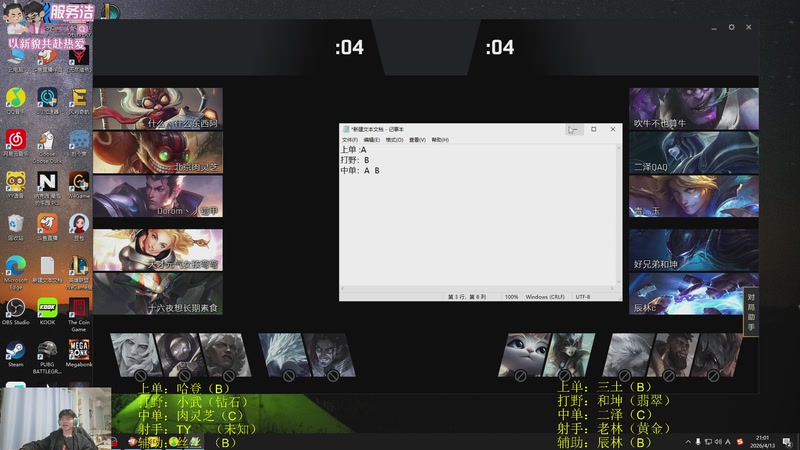Open the 编辑(E) menu in Notepad
The width and height of the screenshot is (800, 450).
(371, 140)
